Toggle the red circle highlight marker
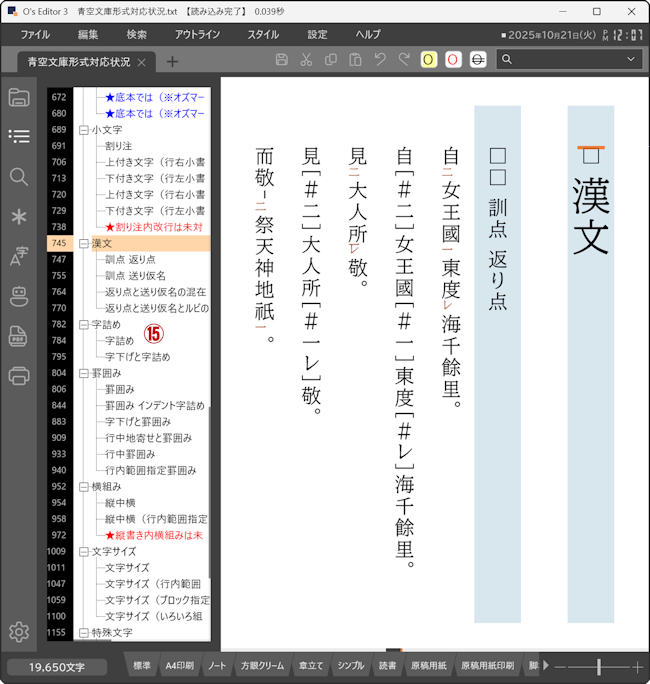This screenshot has width=650, height=684. pos(453,60)
